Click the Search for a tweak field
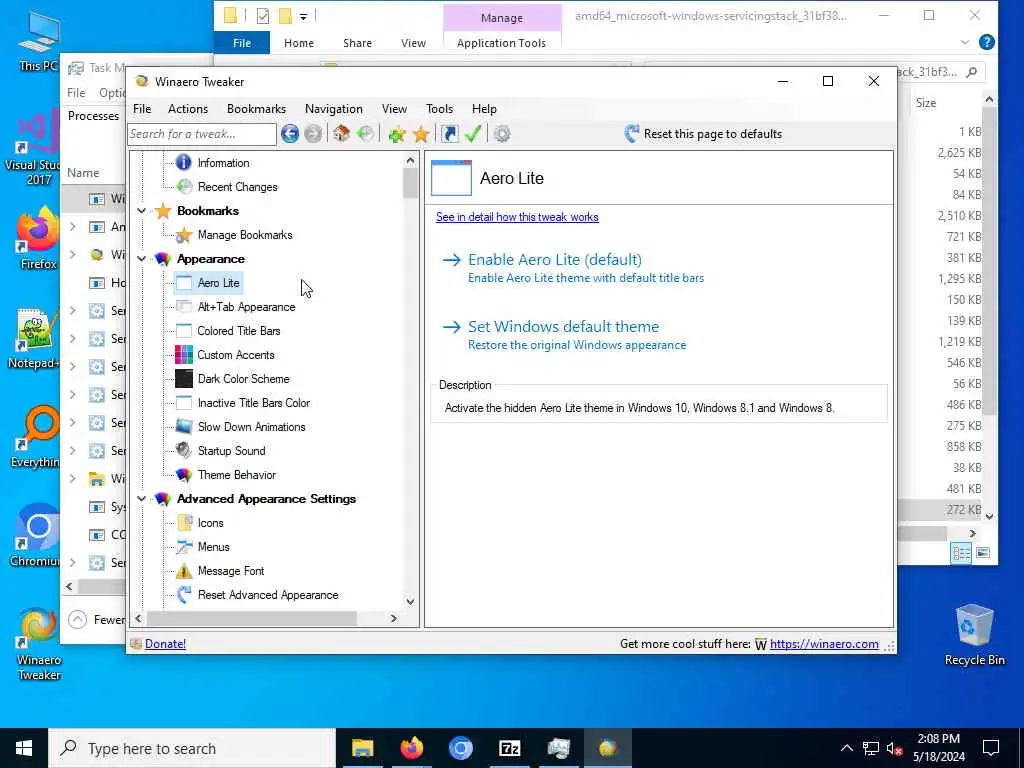1024x768 pixels. (x=202, y=134)
